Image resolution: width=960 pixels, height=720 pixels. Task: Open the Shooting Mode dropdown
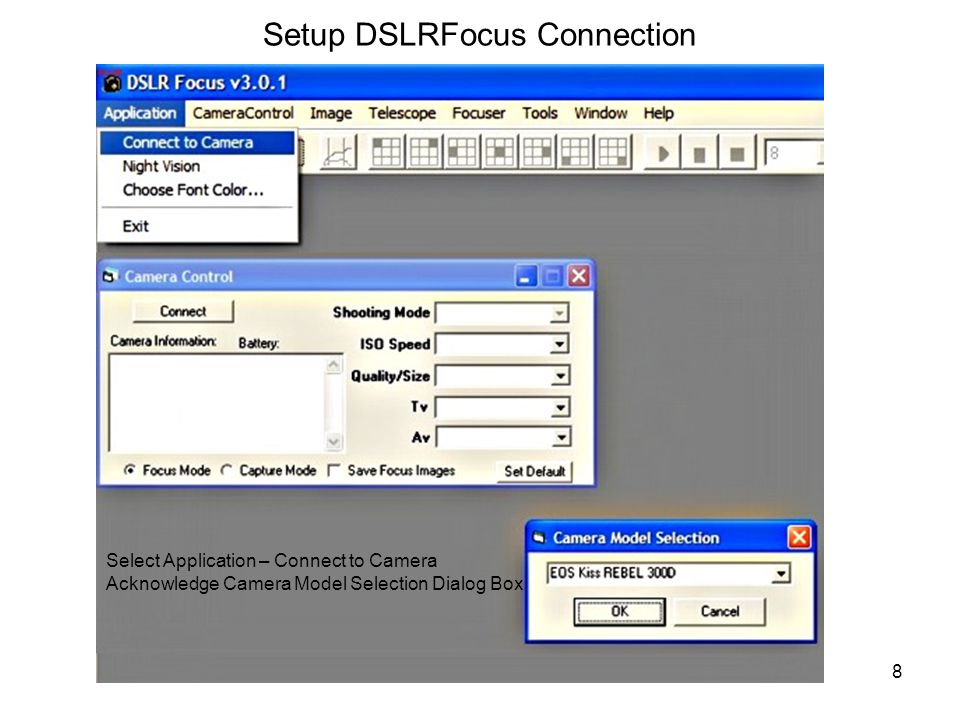[558, 313]
